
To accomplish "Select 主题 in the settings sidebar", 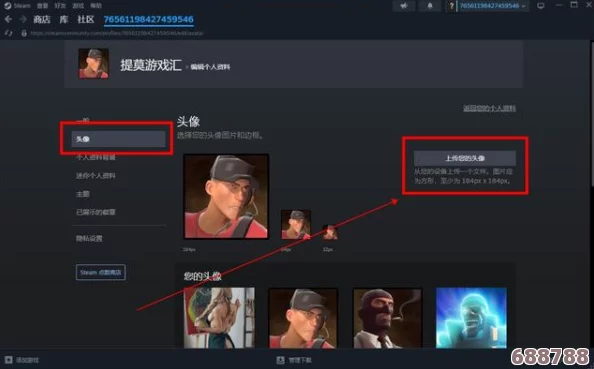I will click(x=83, y=194).
